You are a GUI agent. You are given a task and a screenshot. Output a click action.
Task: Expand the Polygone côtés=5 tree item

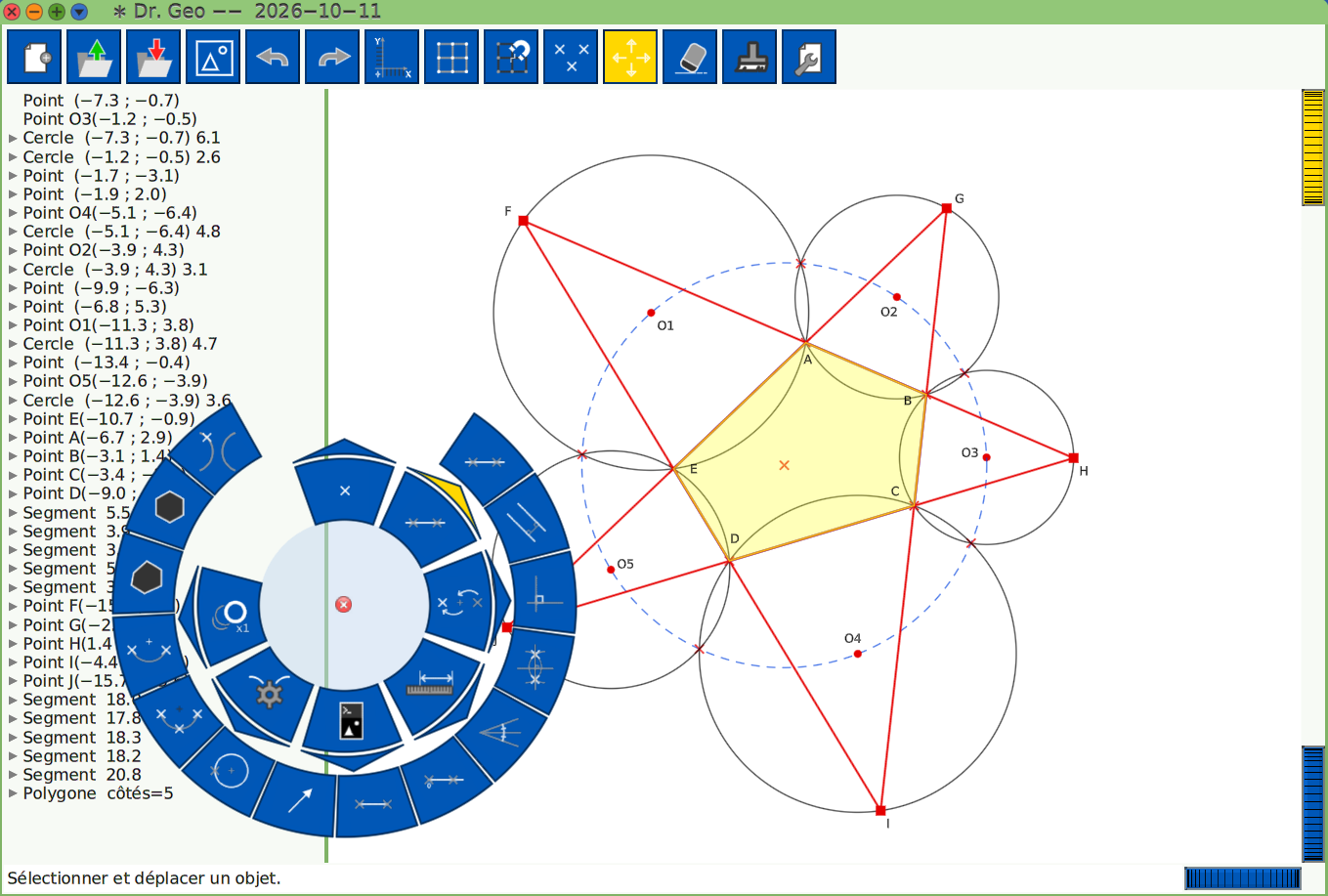pyautogui.click(x=13, y=793)
